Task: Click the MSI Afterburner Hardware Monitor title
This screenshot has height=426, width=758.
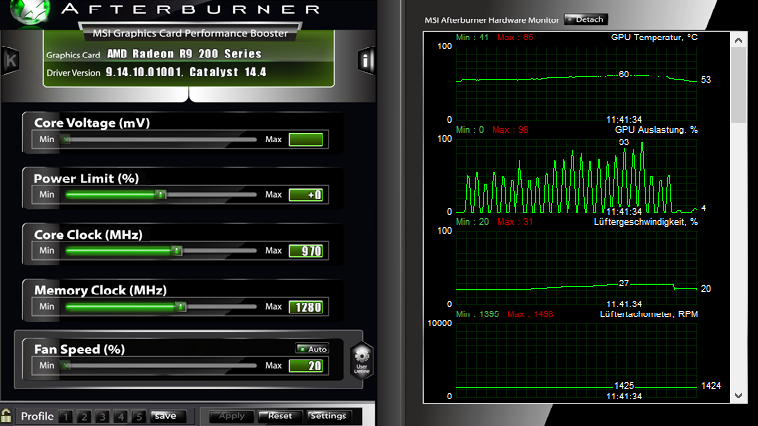Action: (491, 20)
